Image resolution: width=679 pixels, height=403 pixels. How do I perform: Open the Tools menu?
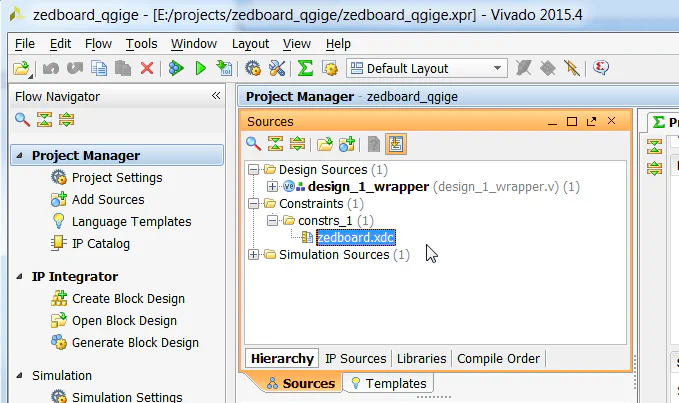(141, 44)
